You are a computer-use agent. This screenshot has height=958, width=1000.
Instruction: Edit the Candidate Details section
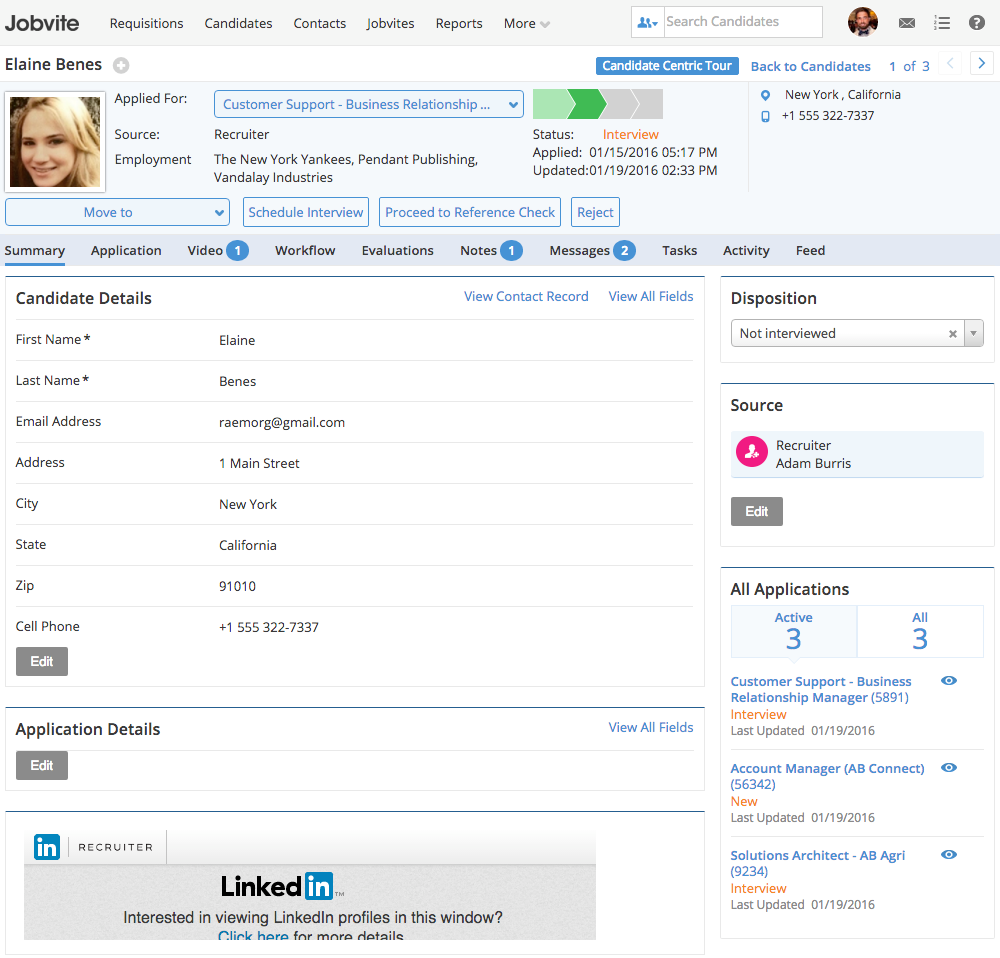[41, 661]
